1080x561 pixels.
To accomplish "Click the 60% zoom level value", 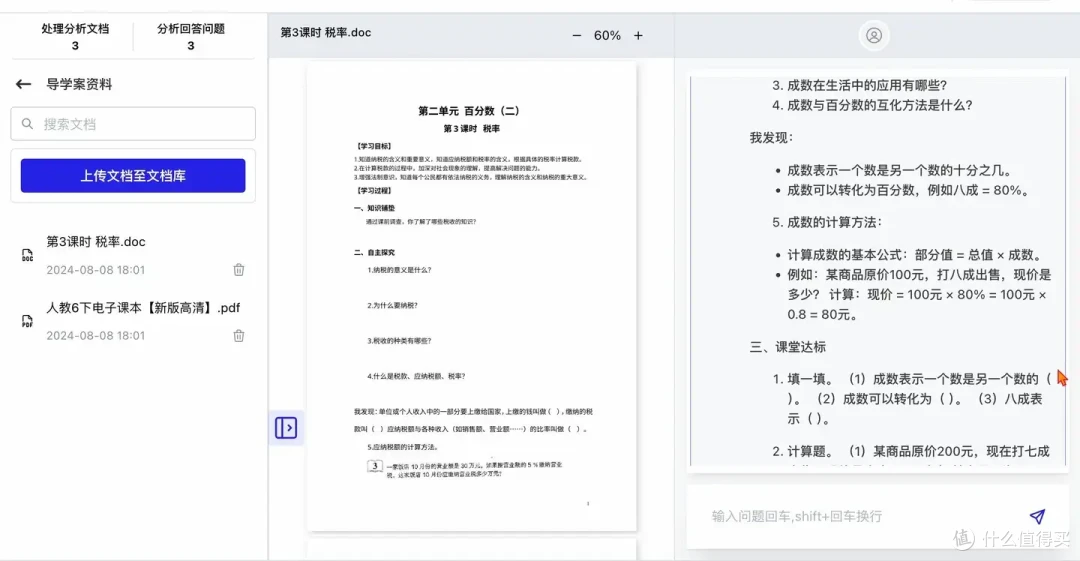I will (608, 35).
